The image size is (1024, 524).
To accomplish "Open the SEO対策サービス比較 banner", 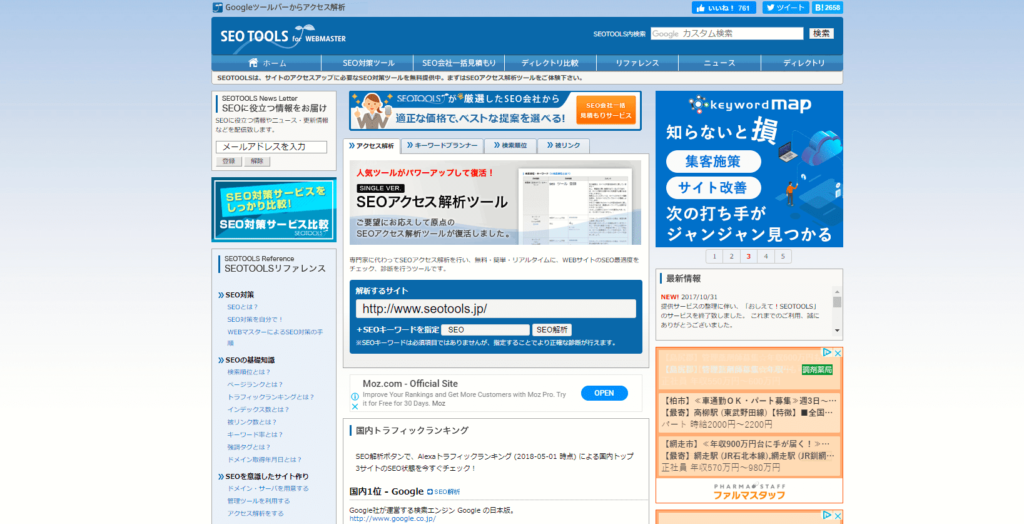I will [274, 210].
